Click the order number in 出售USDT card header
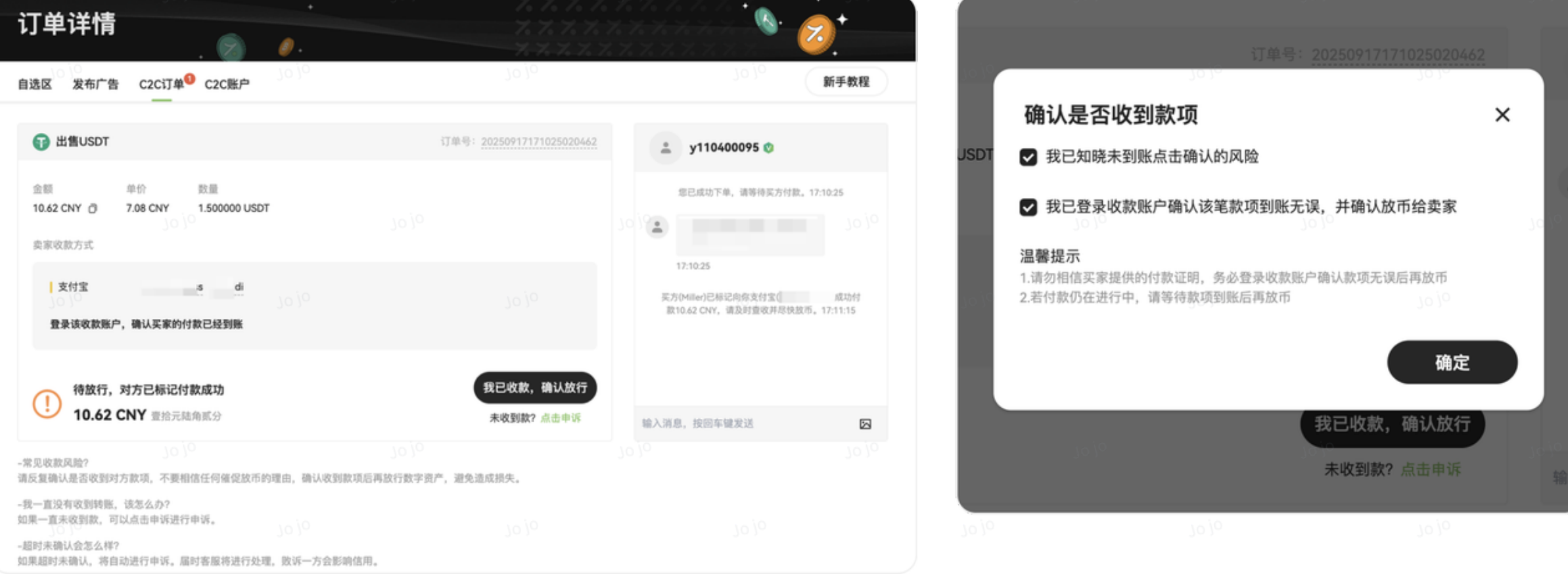The width and height of the screenshot is (1568, 584). tap(538, 142)
